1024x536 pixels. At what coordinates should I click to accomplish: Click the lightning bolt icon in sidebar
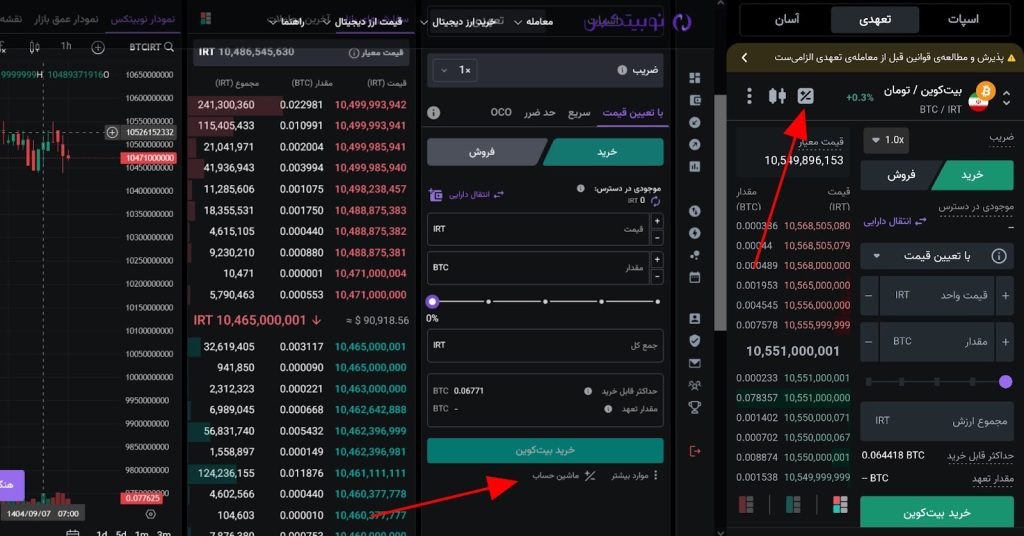695,233
